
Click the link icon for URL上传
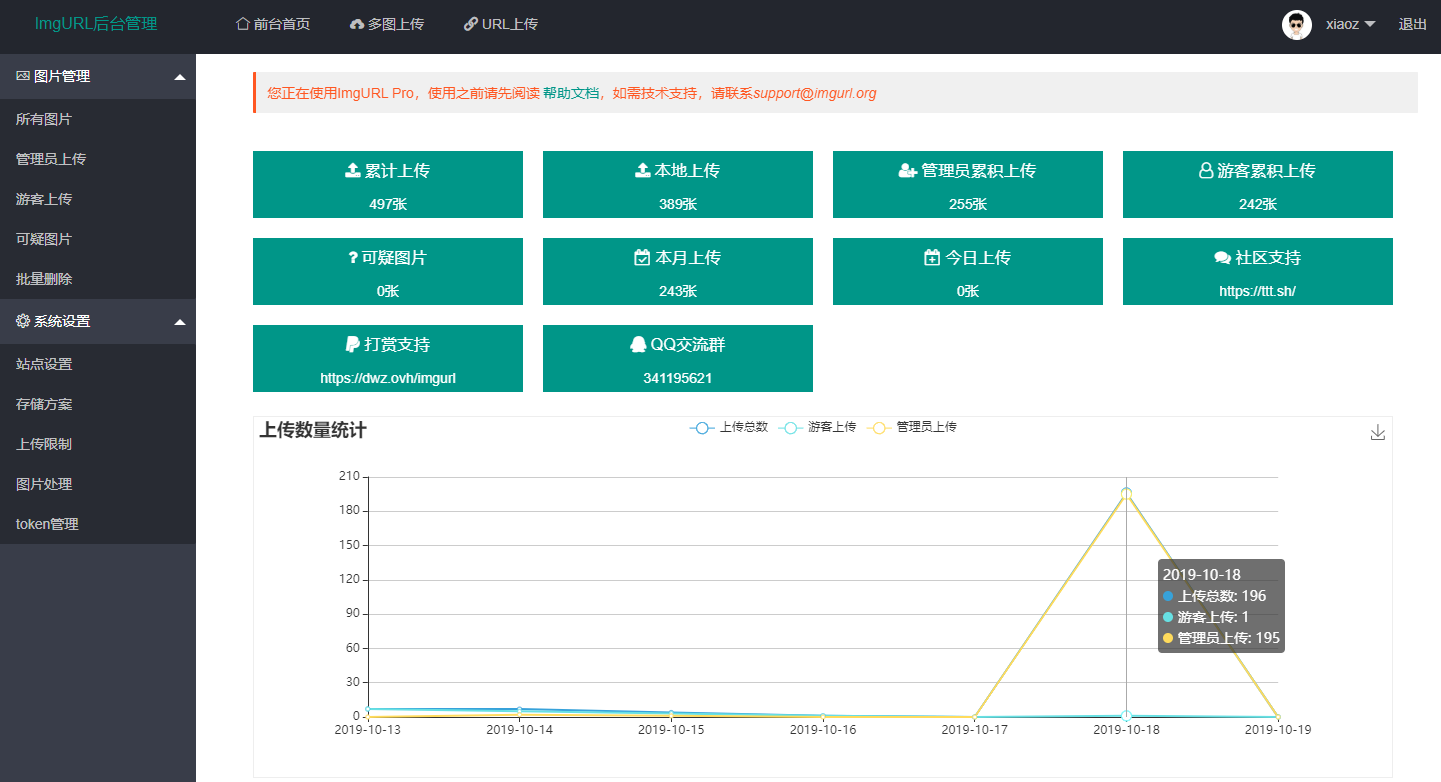click(x=470, y=24)
